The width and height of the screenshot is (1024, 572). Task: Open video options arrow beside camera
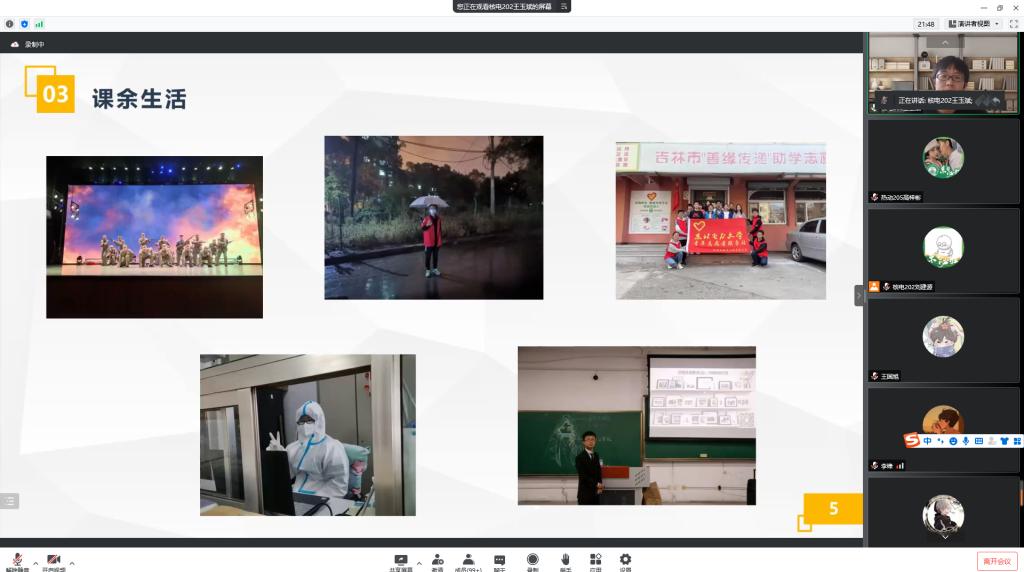click(72, 563)
